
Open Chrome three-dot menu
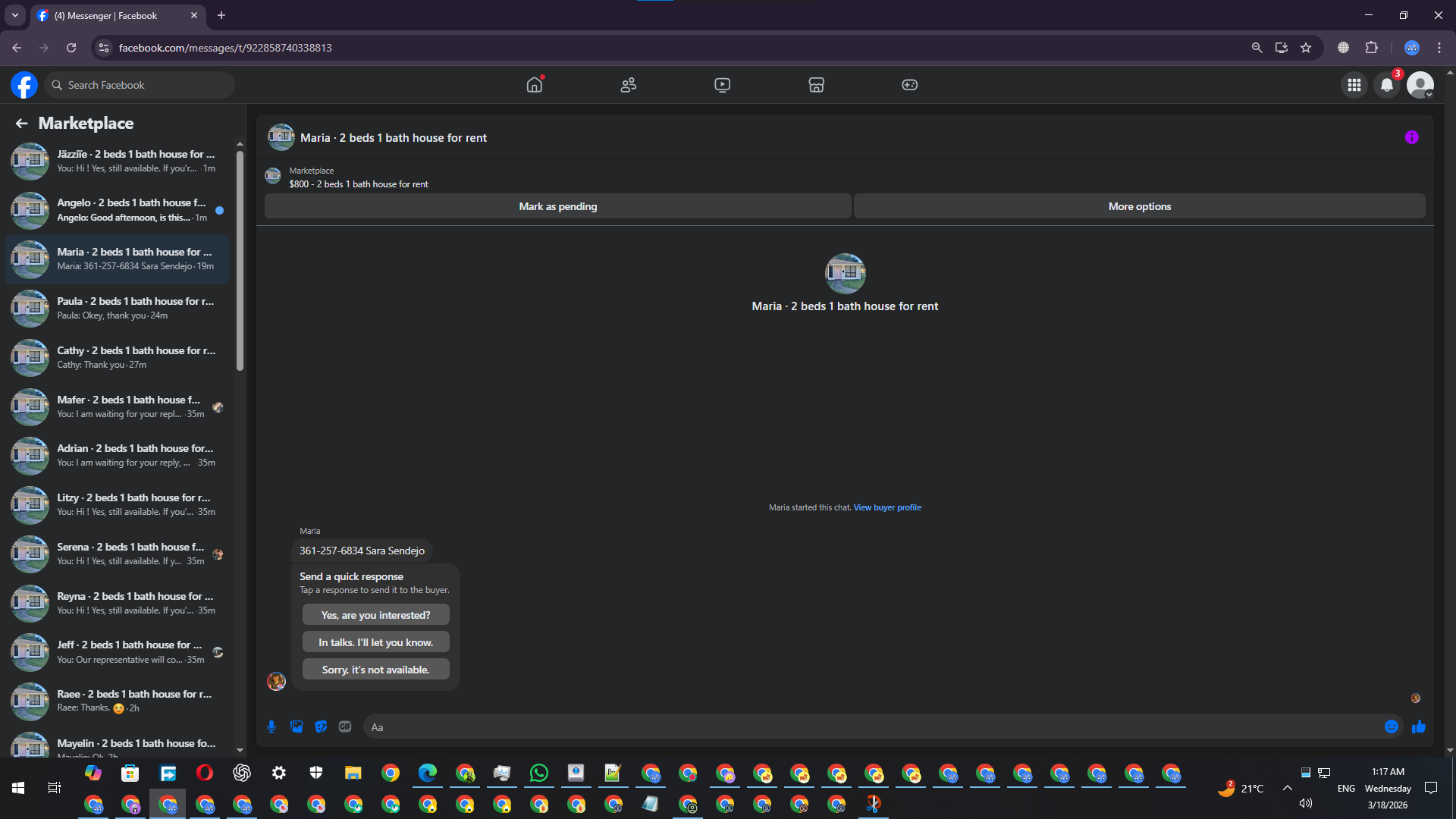(1439, 48)
